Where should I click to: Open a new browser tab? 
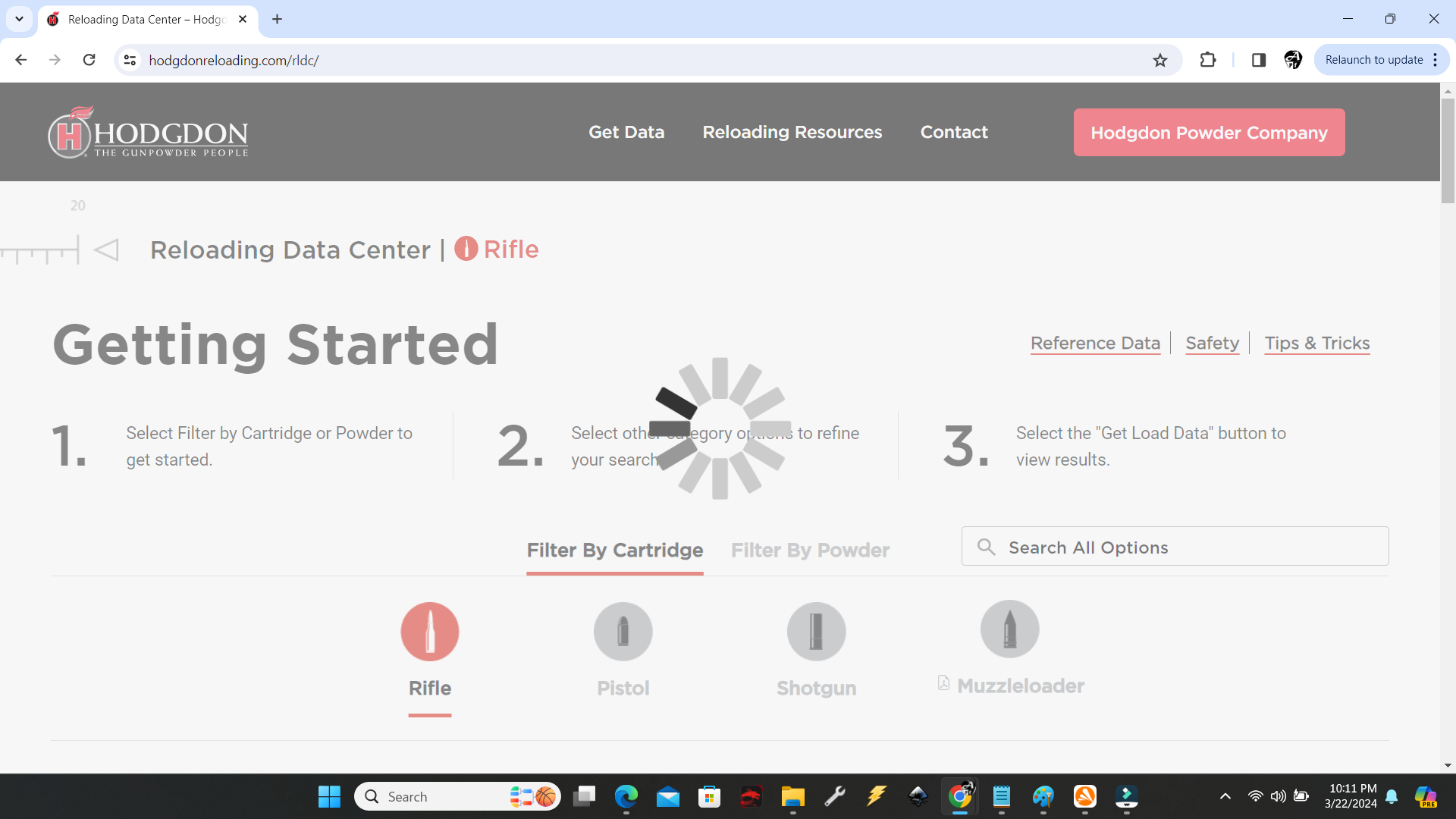[278, 19]
